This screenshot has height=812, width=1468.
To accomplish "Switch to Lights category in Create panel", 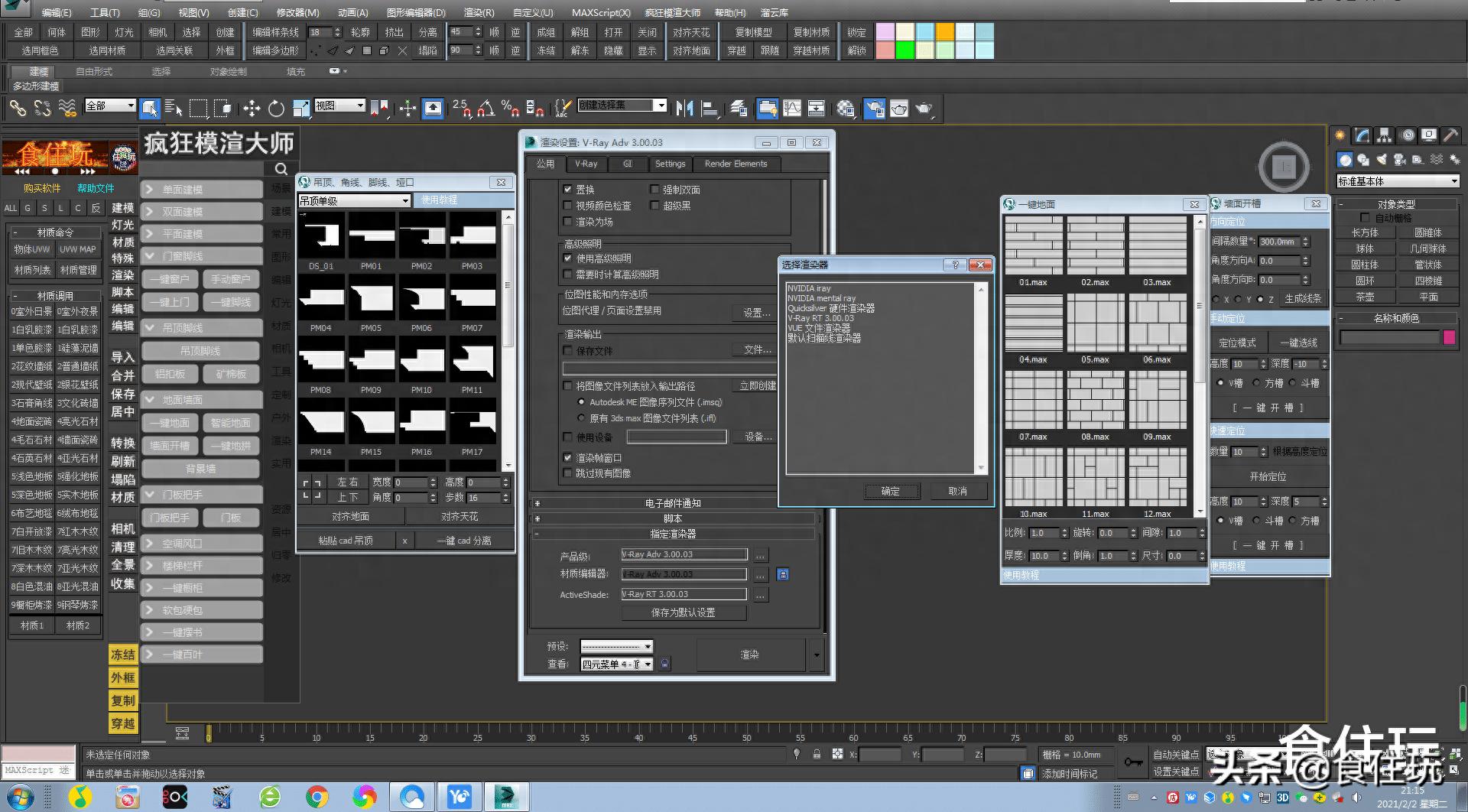I will 1382,159.
